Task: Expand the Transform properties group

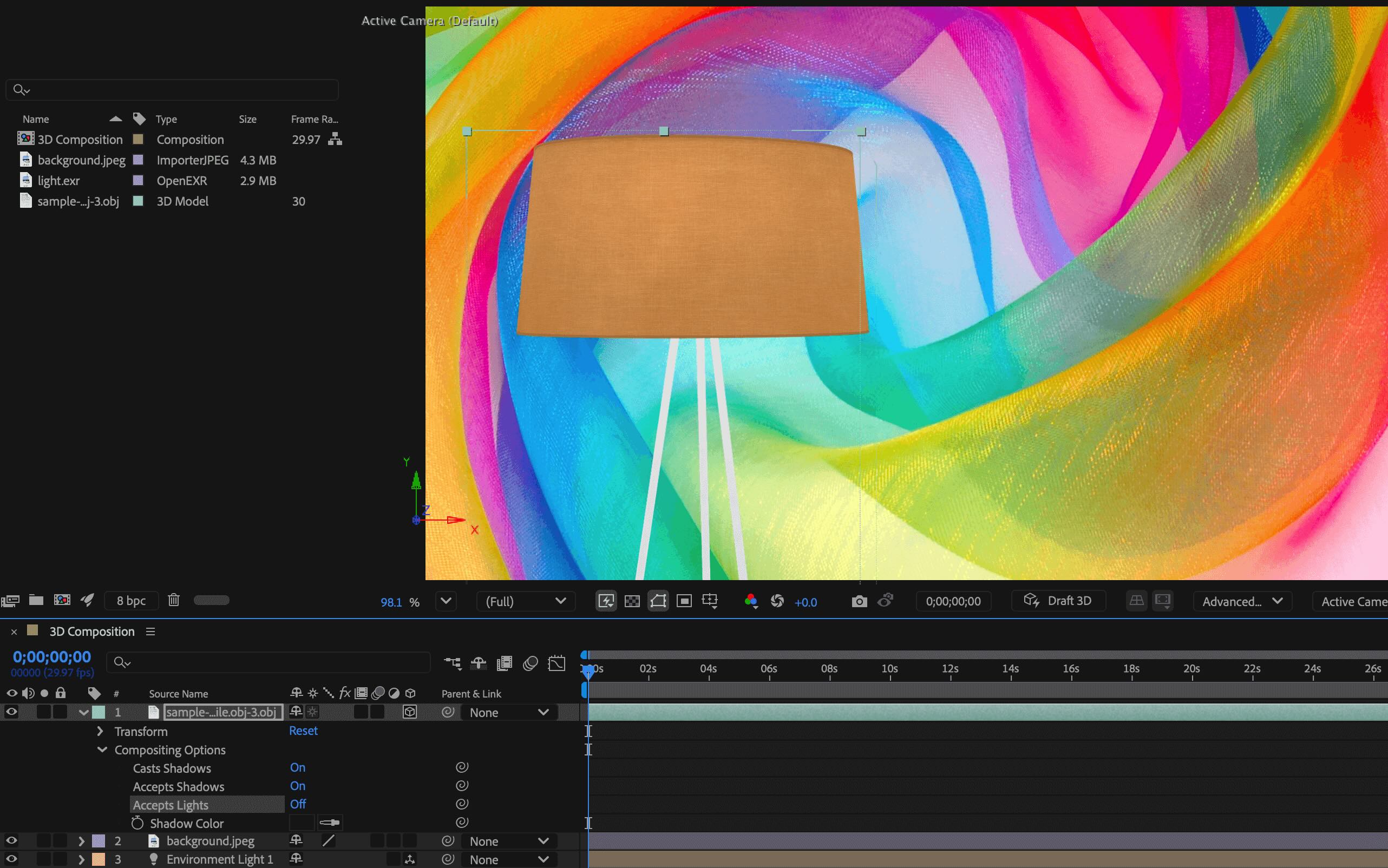Action: [99, 730]
